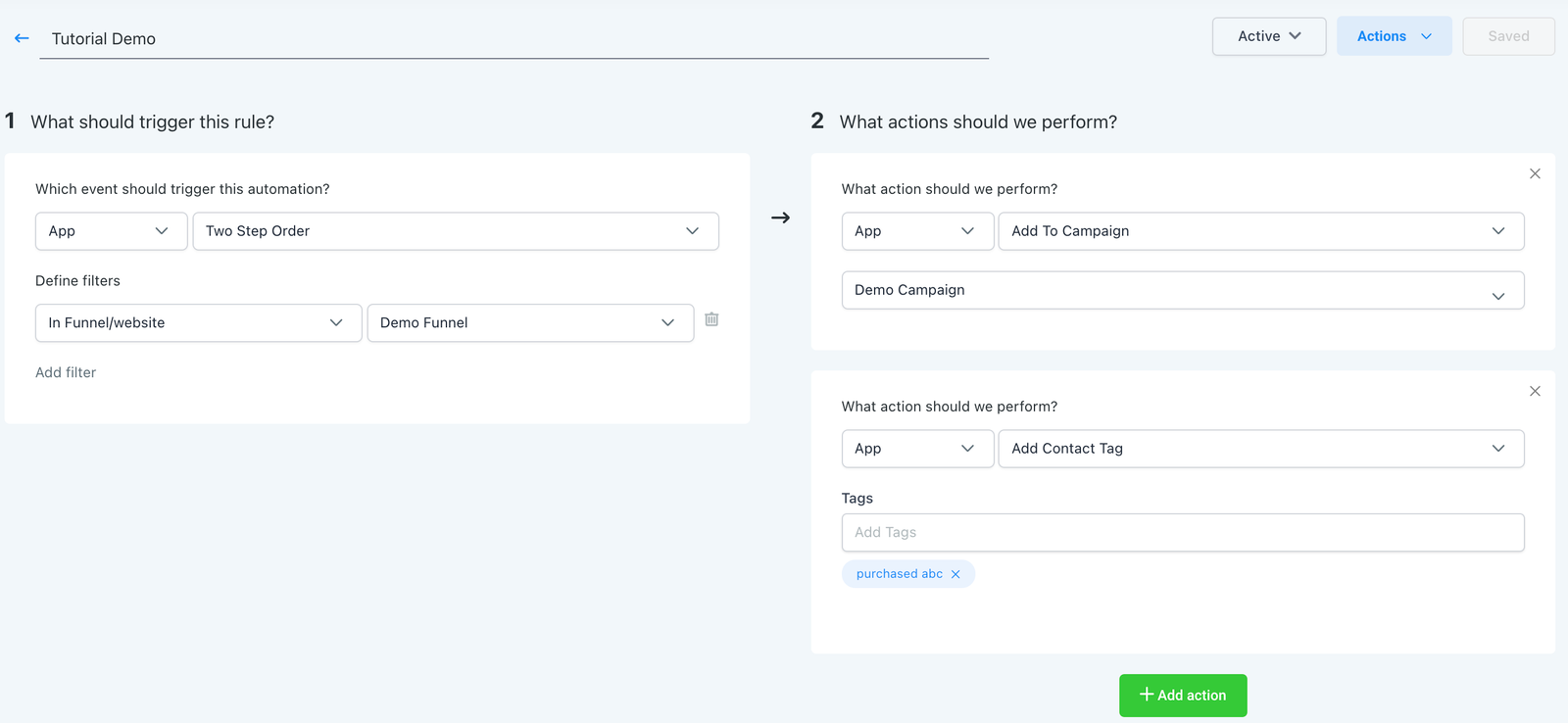The height and width of the screenshot is (723, 1568).
Task: Click the Add filter link
Action: [x=66, y=372]
